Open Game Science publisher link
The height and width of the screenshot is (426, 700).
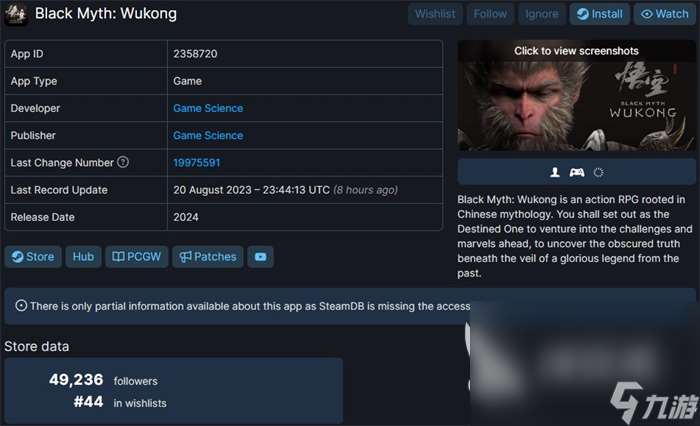point(208,135)
